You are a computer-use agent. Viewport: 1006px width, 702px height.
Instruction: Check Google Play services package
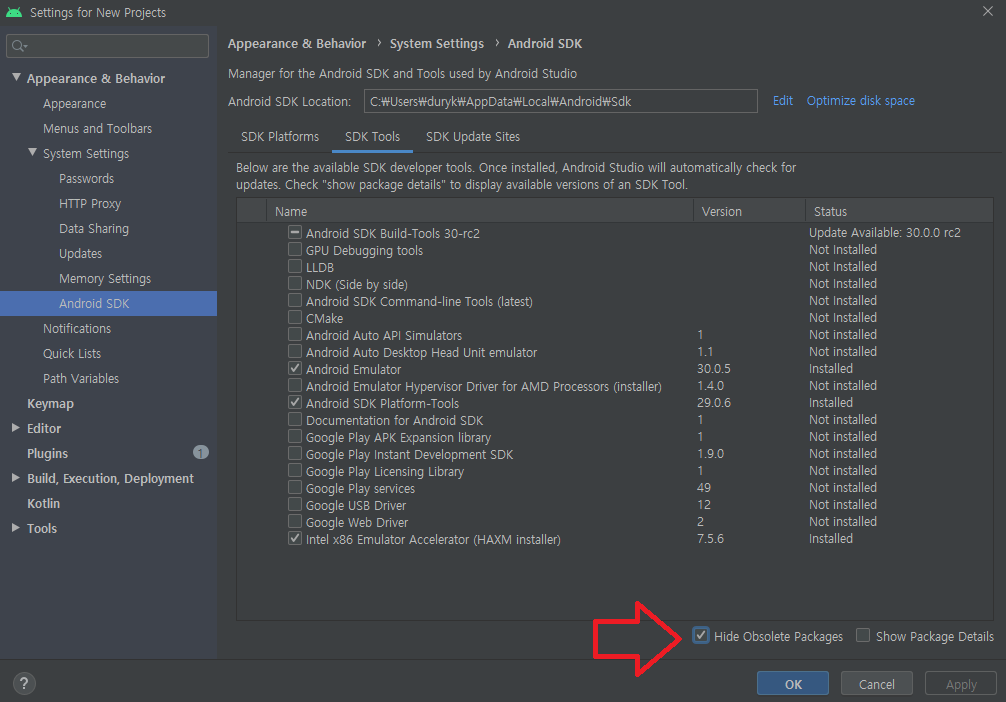tap(294, 487)
